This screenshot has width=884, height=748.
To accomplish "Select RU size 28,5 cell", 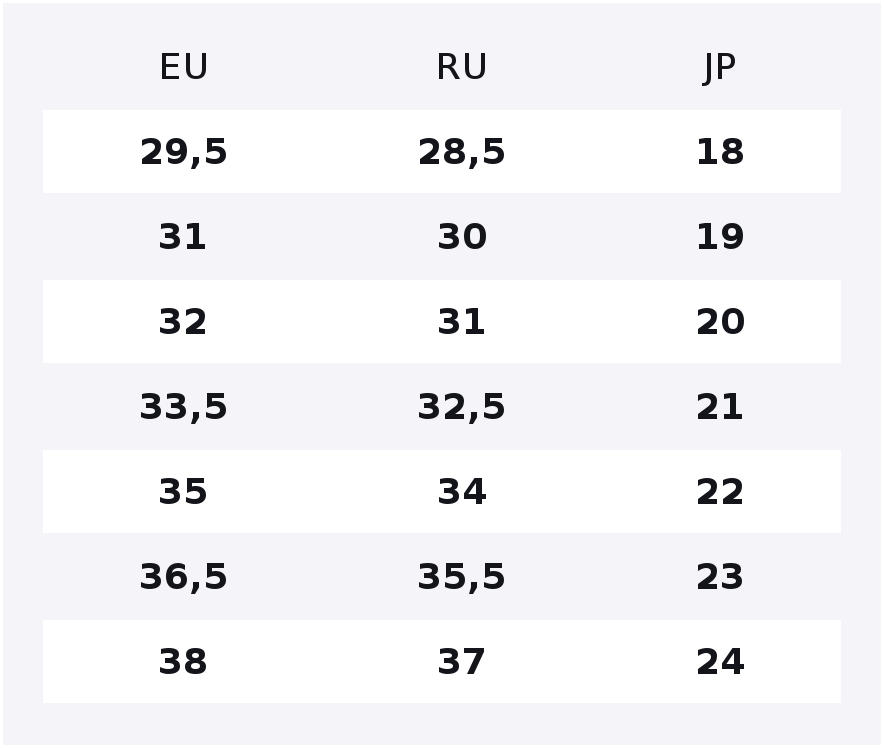I will [x=461, y=152].
